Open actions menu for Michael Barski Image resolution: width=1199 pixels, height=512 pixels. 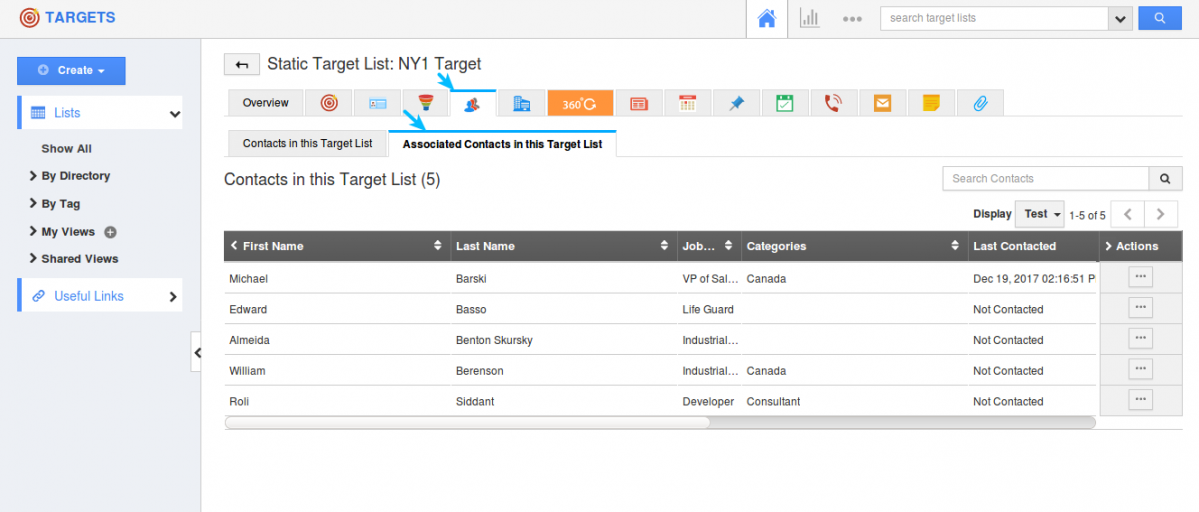tap(1140, 277)
